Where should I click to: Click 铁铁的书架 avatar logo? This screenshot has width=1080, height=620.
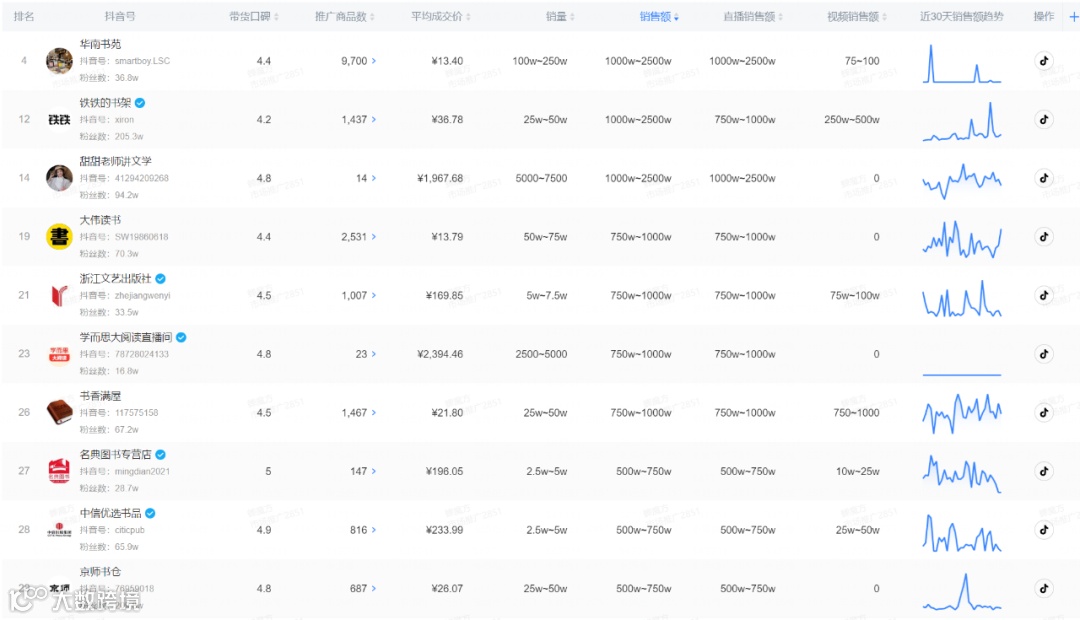59,119
